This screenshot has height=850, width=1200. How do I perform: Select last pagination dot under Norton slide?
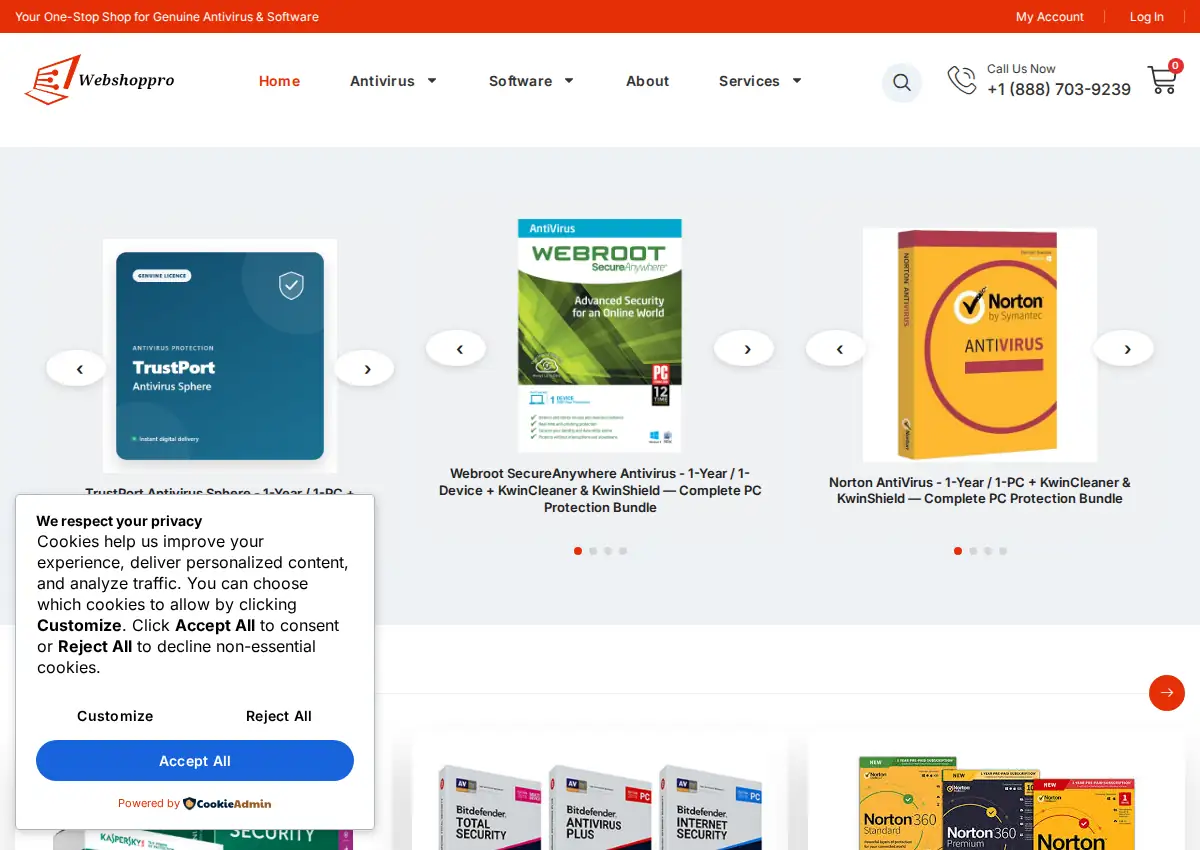pos(1003,551)
